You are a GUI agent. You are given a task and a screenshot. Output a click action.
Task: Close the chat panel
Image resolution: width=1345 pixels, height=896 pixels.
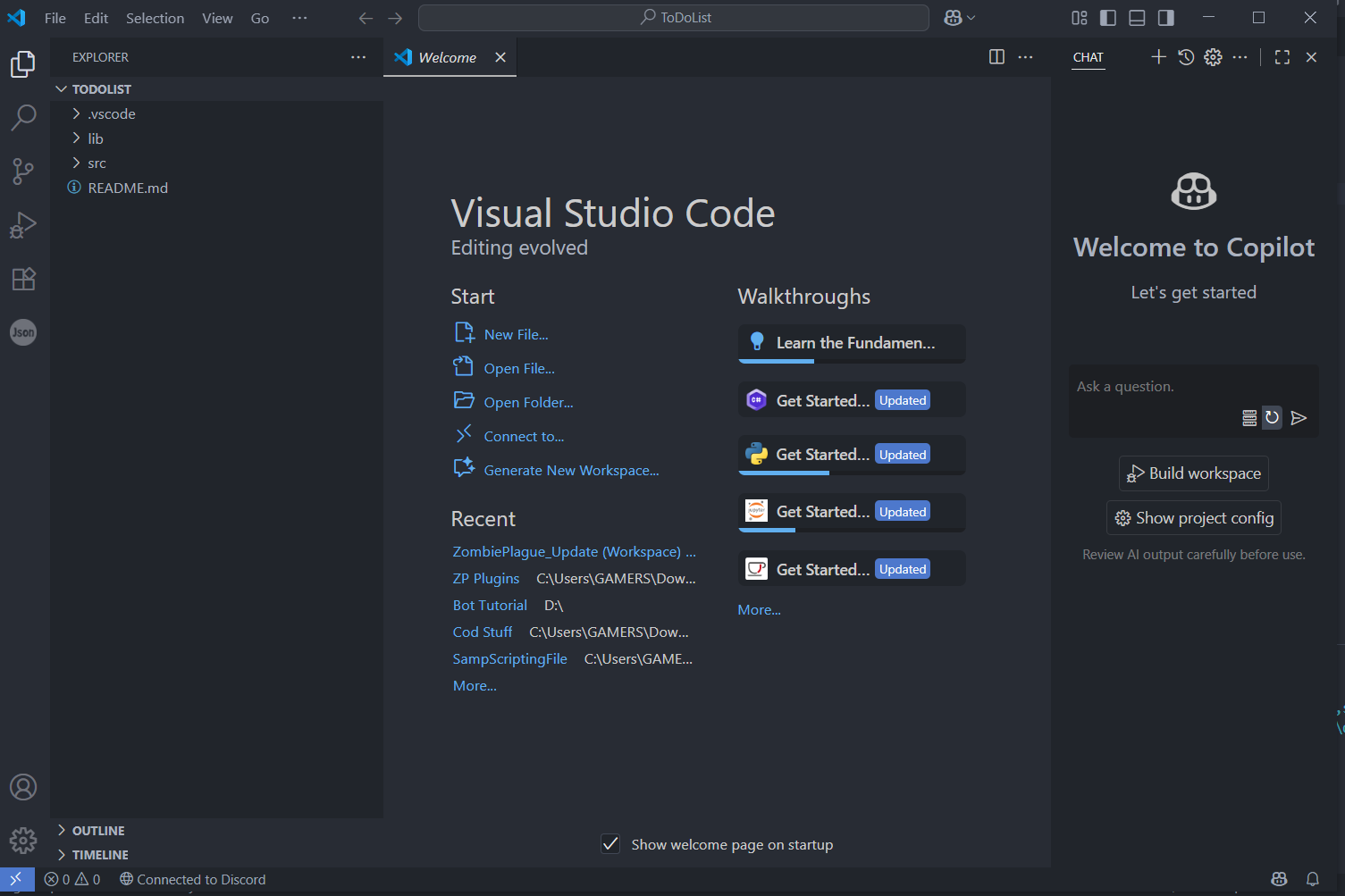[x=1311, y=57]
